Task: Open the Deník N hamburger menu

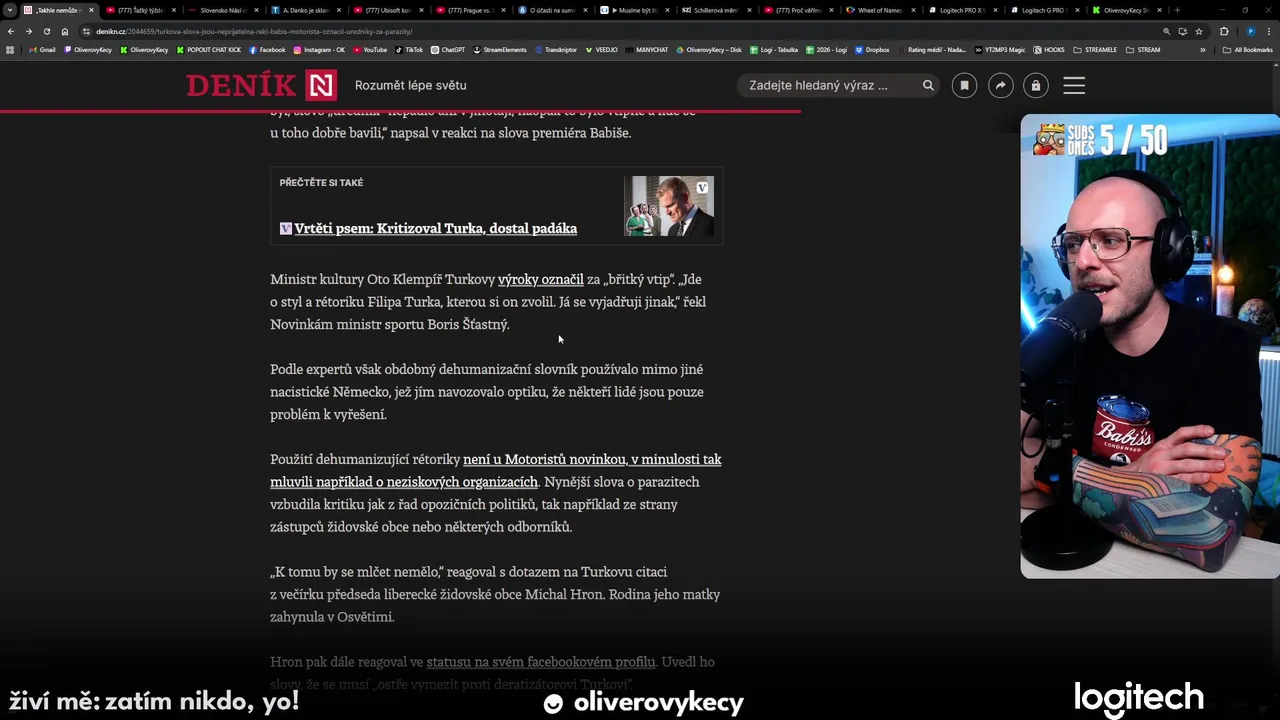Action: 1074,86
